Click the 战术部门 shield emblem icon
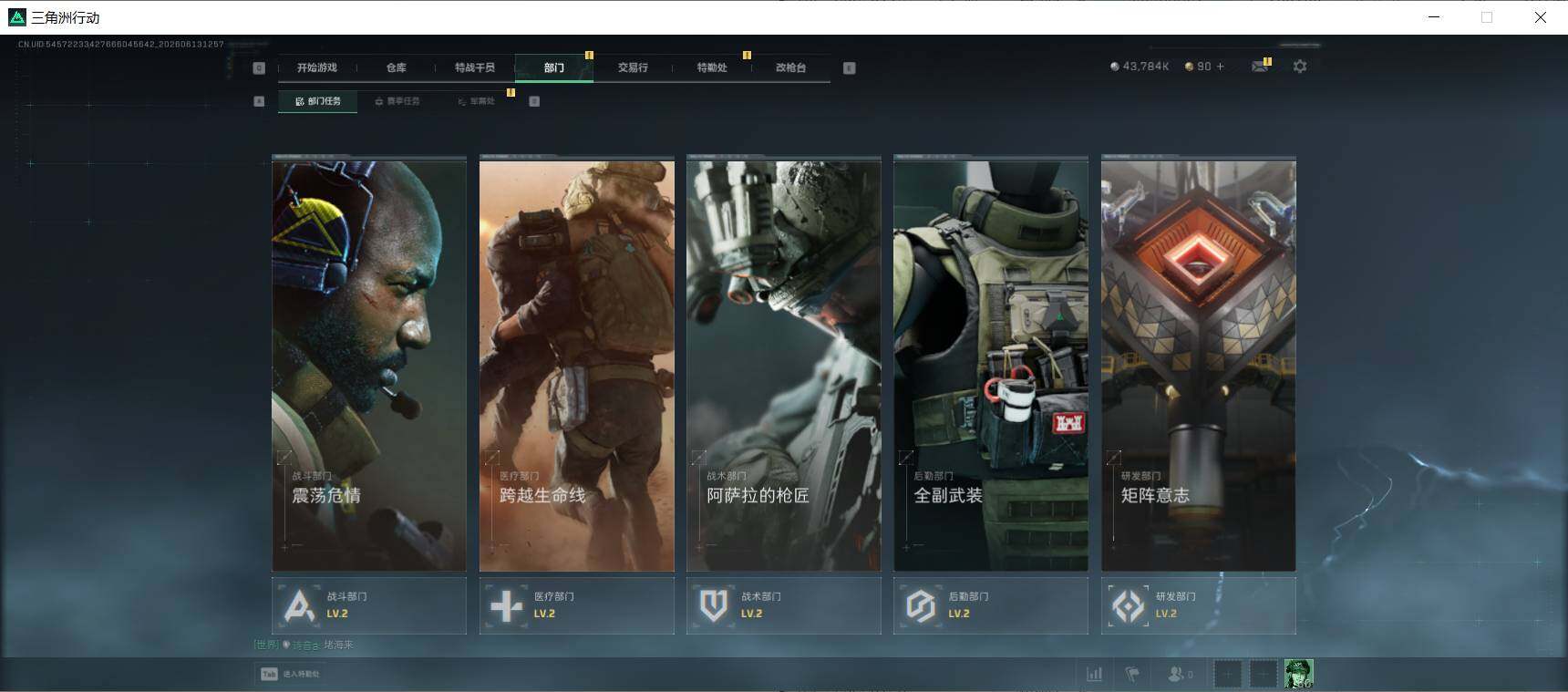 tap(714, 605)
